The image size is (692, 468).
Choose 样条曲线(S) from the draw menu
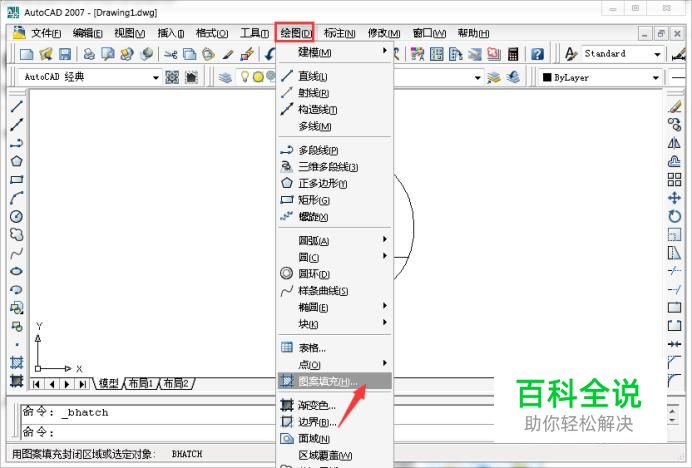(335, 291)
